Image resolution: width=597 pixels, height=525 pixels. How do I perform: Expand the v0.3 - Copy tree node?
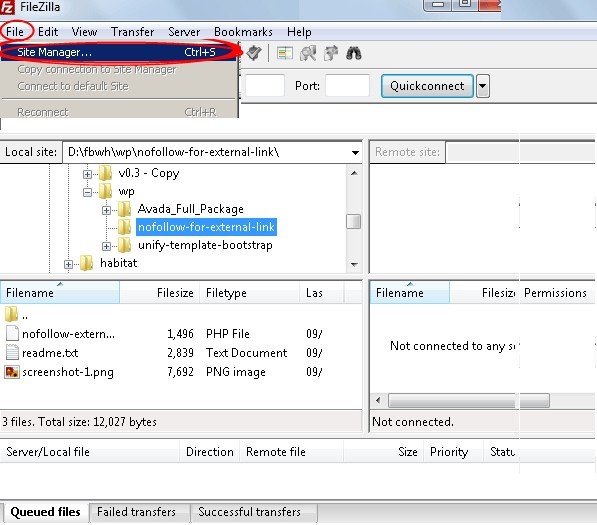tap(87, 174)
